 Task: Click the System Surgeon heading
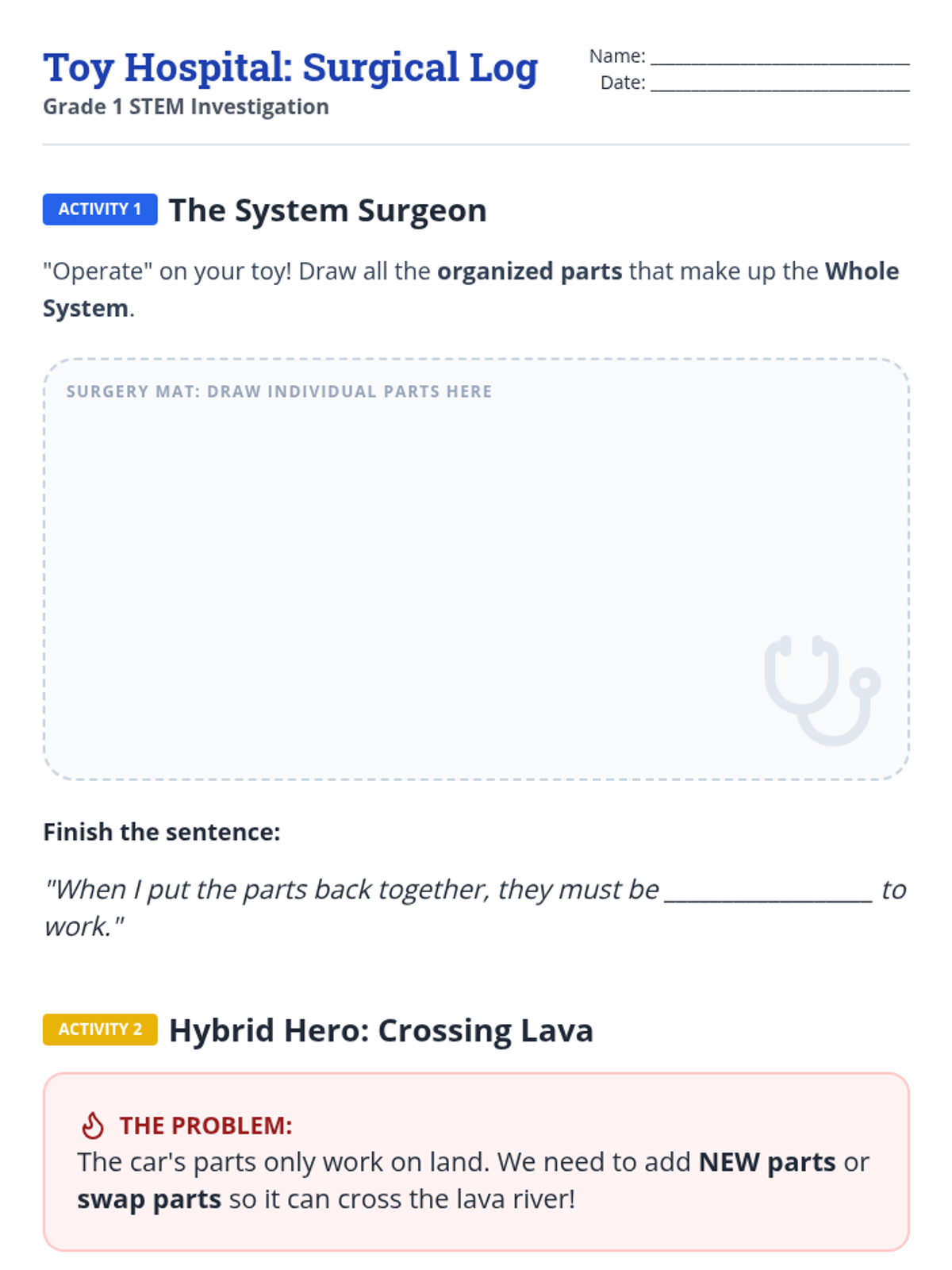coord(328,210)
